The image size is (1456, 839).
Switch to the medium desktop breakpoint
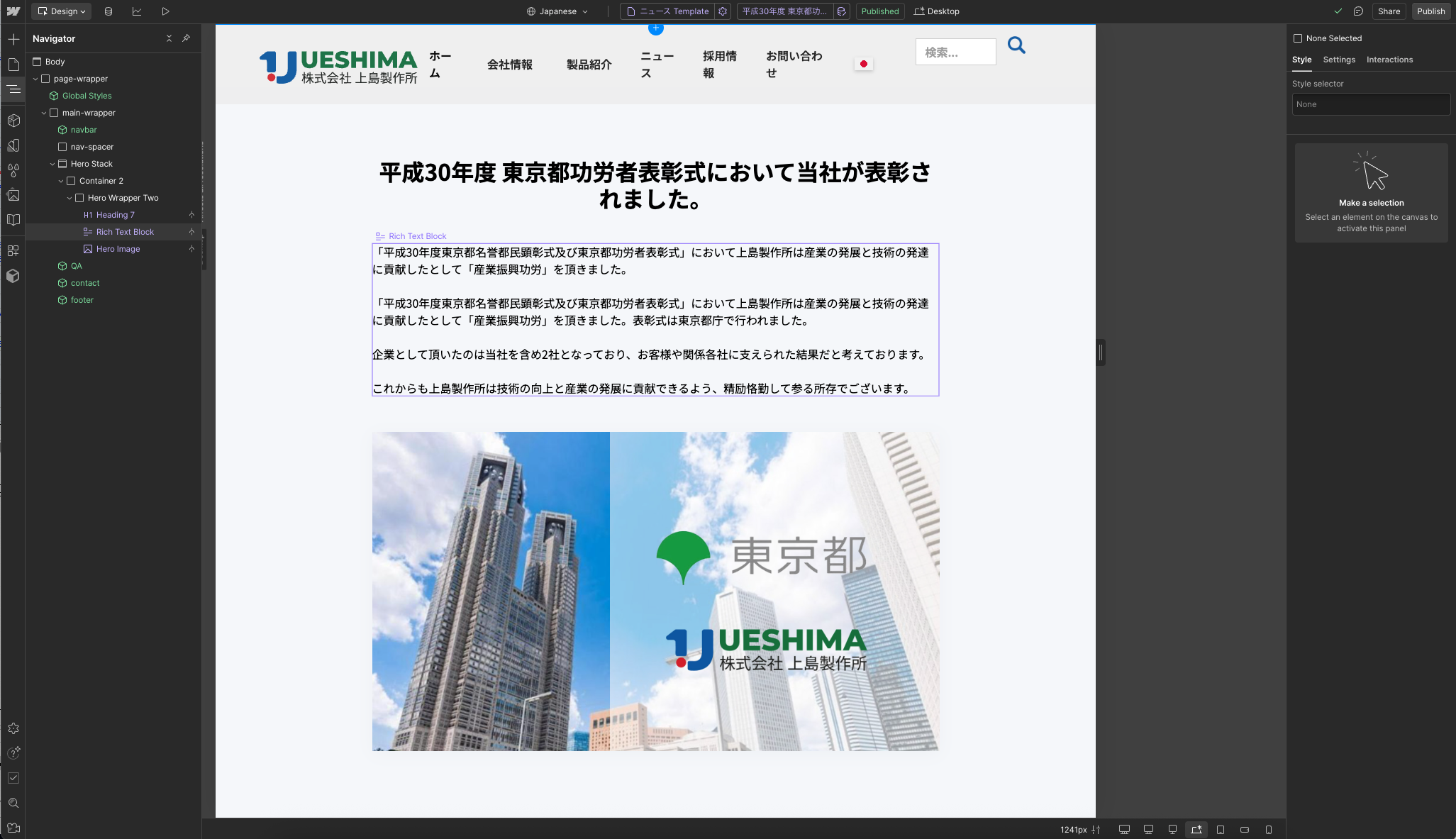point(1148,830)
